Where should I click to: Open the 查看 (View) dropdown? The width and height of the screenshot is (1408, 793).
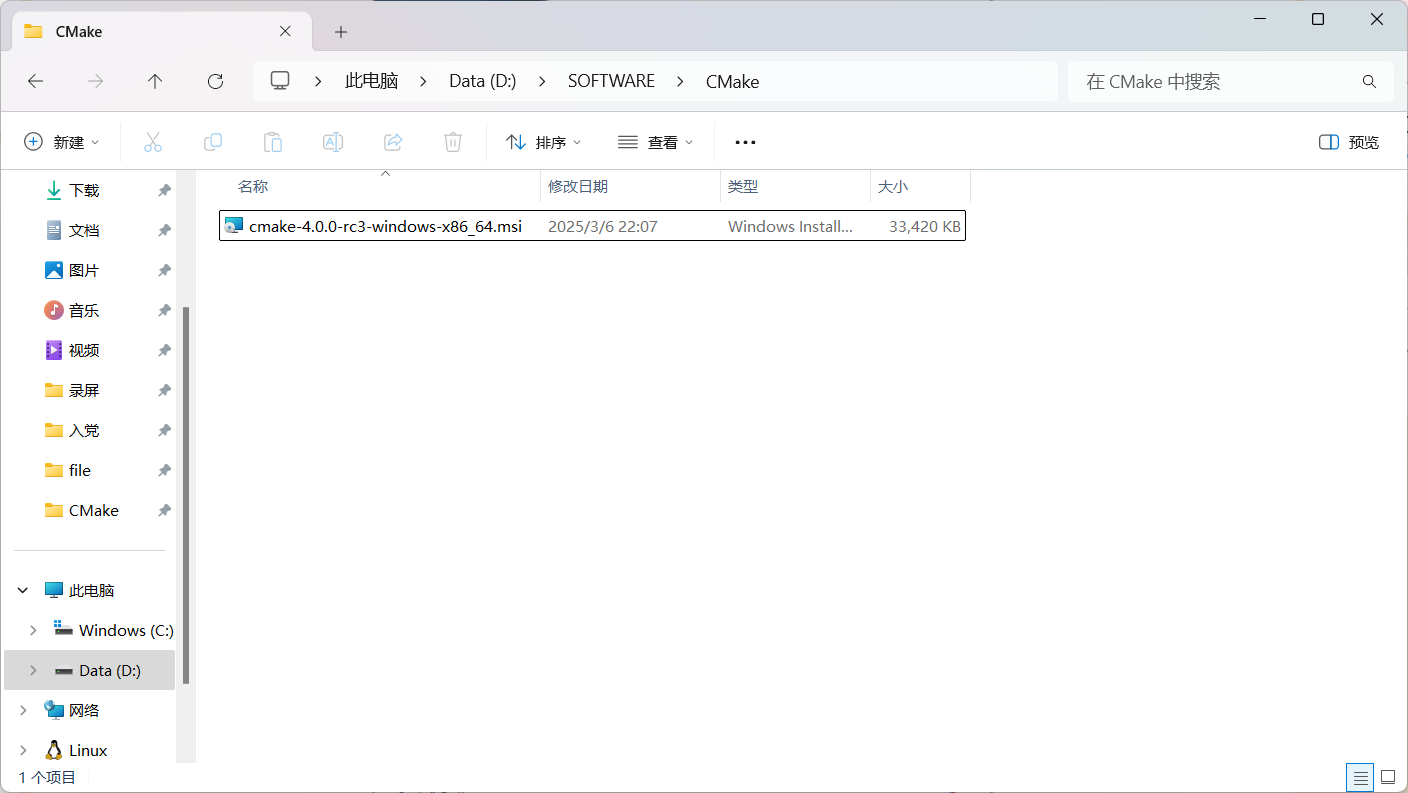click(x=656, y=142)
